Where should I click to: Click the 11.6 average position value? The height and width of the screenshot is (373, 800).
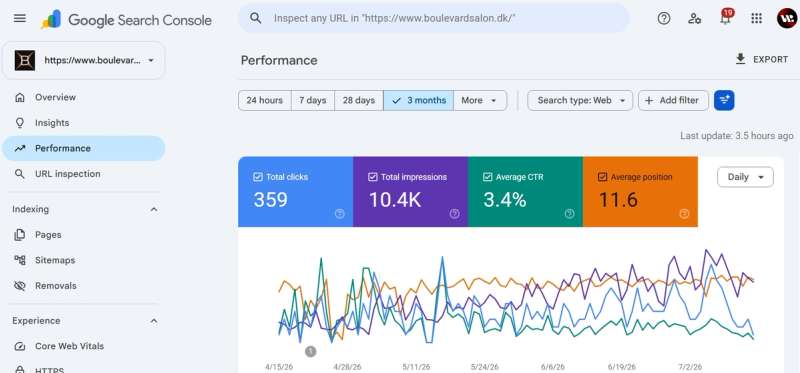pyautogui.click(x=618, y=200)
